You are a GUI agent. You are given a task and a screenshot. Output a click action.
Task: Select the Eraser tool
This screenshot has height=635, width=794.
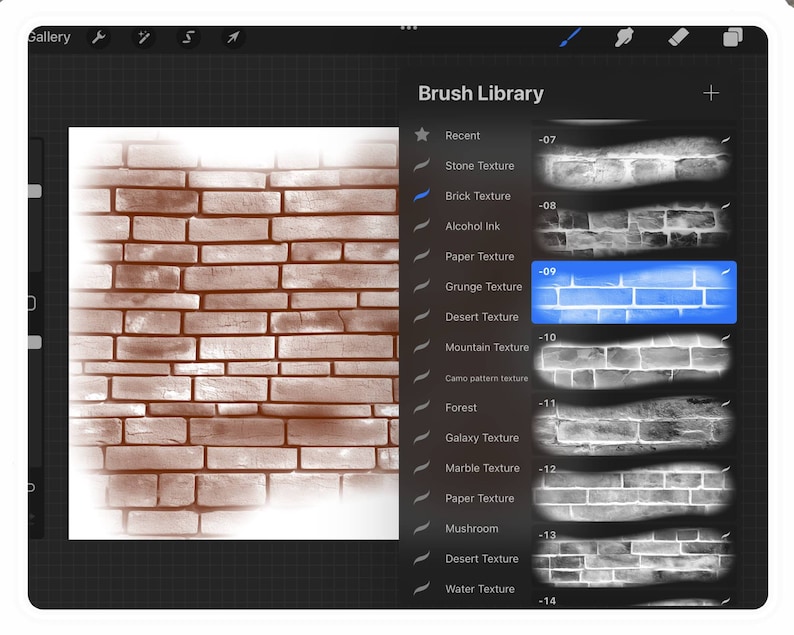(679, 37)
